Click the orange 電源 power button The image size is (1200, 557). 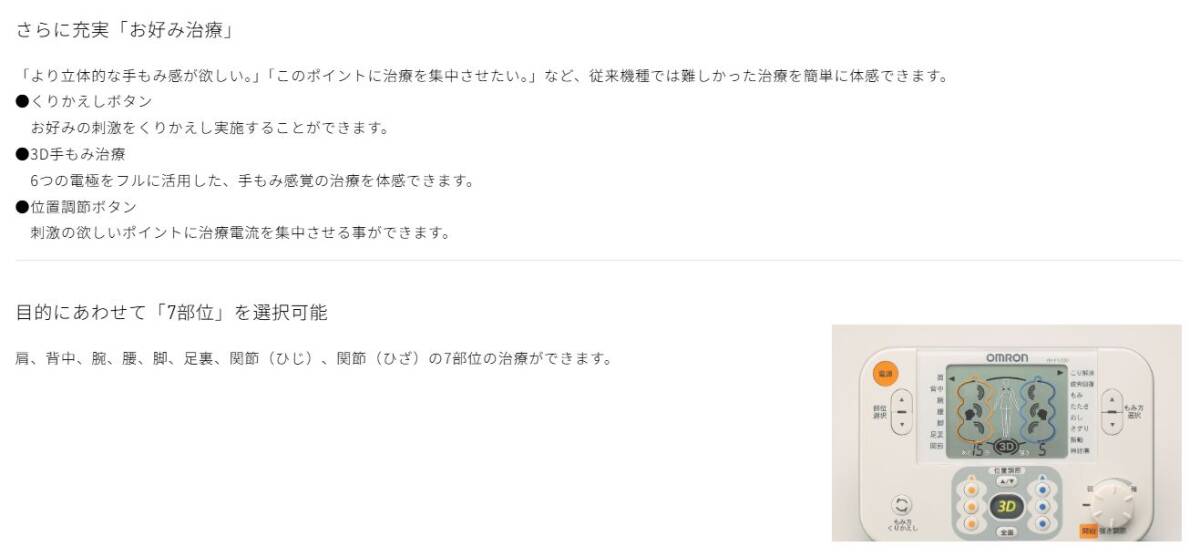pyautogui.click(x=885, y=374)
